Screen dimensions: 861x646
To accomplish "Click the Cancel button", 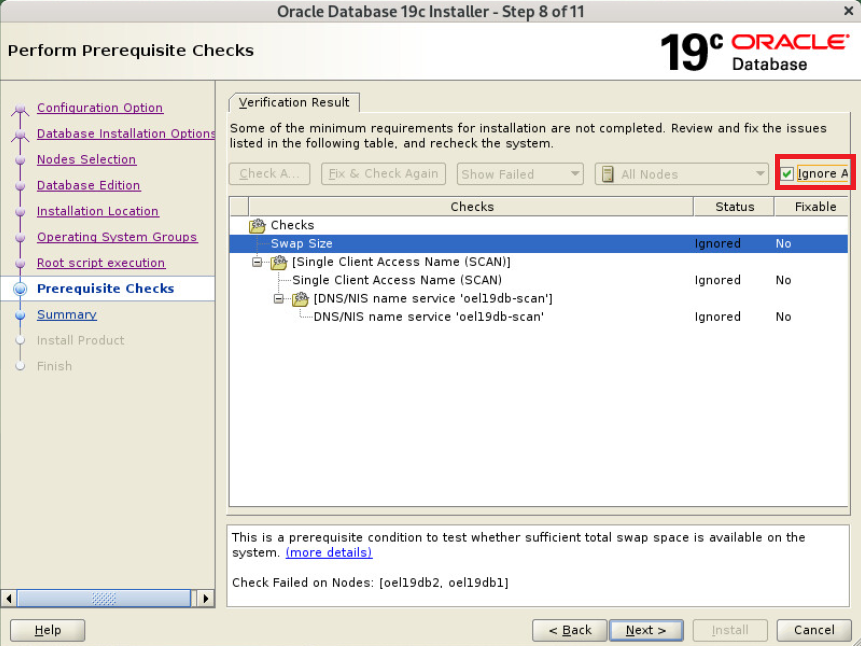I will click(814, 630).
